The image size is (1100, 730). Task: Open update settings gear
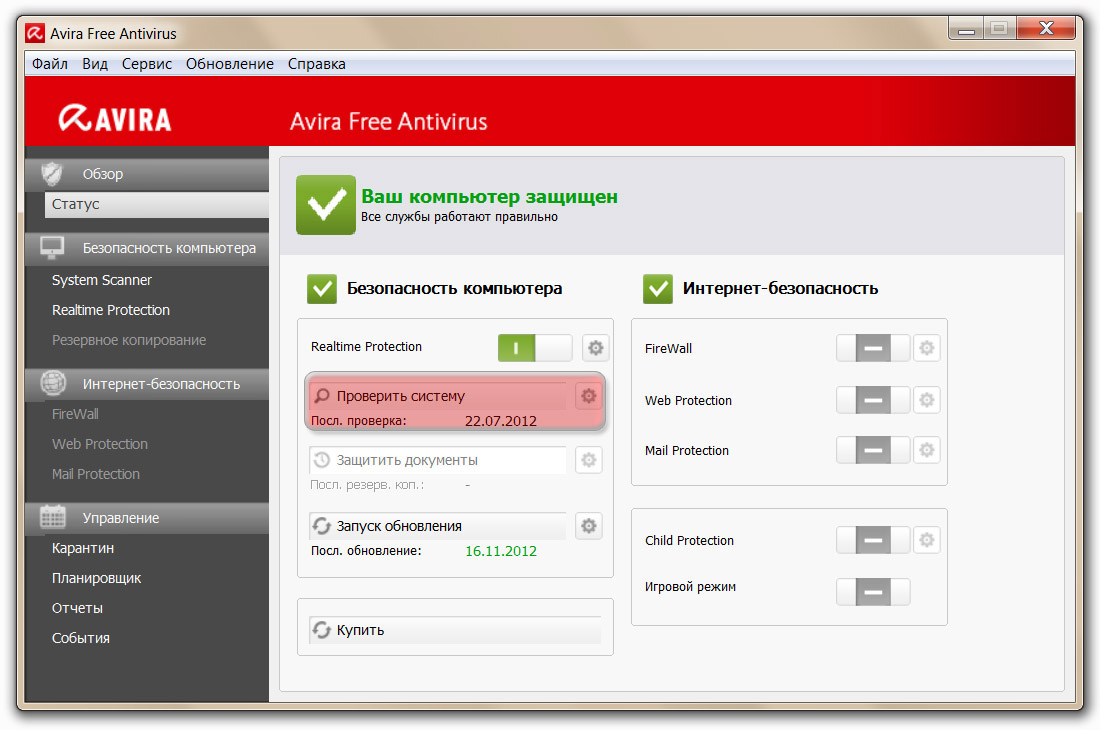589,526
